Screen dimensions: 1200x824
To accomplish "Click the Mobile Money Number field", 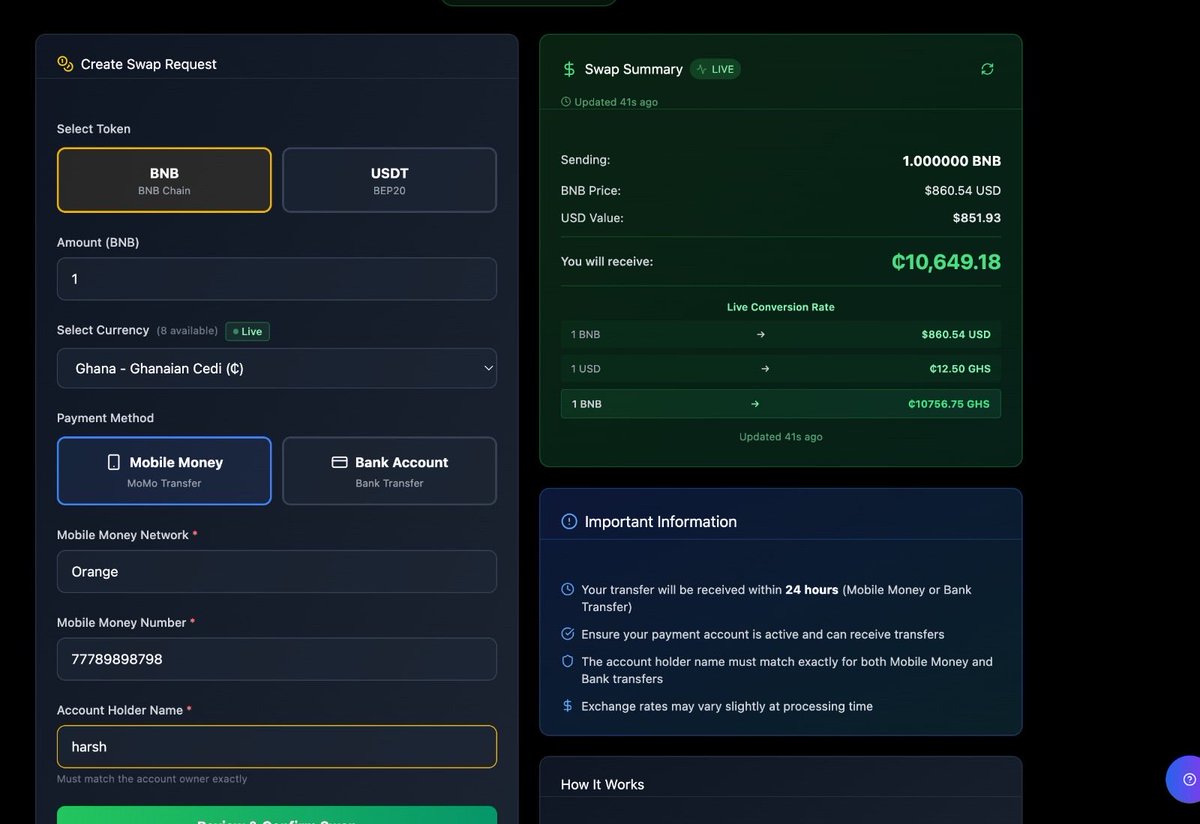I will 277,659.
